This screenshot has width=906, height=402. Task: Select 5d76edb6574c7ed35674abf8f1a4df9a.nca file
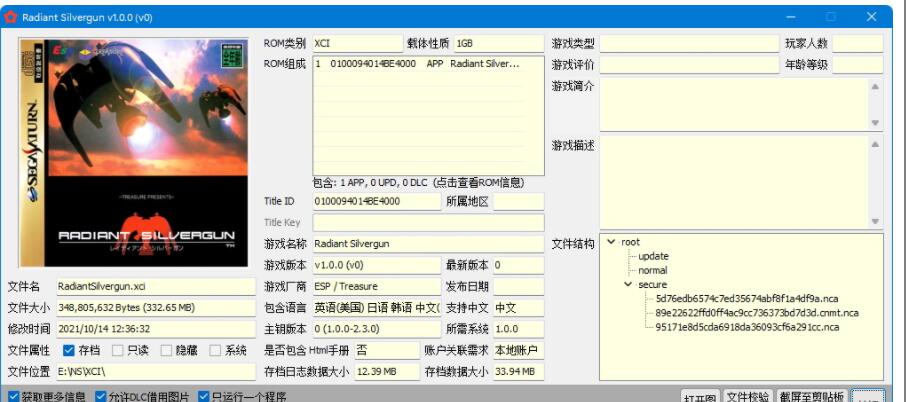click(x=747, y=299)
